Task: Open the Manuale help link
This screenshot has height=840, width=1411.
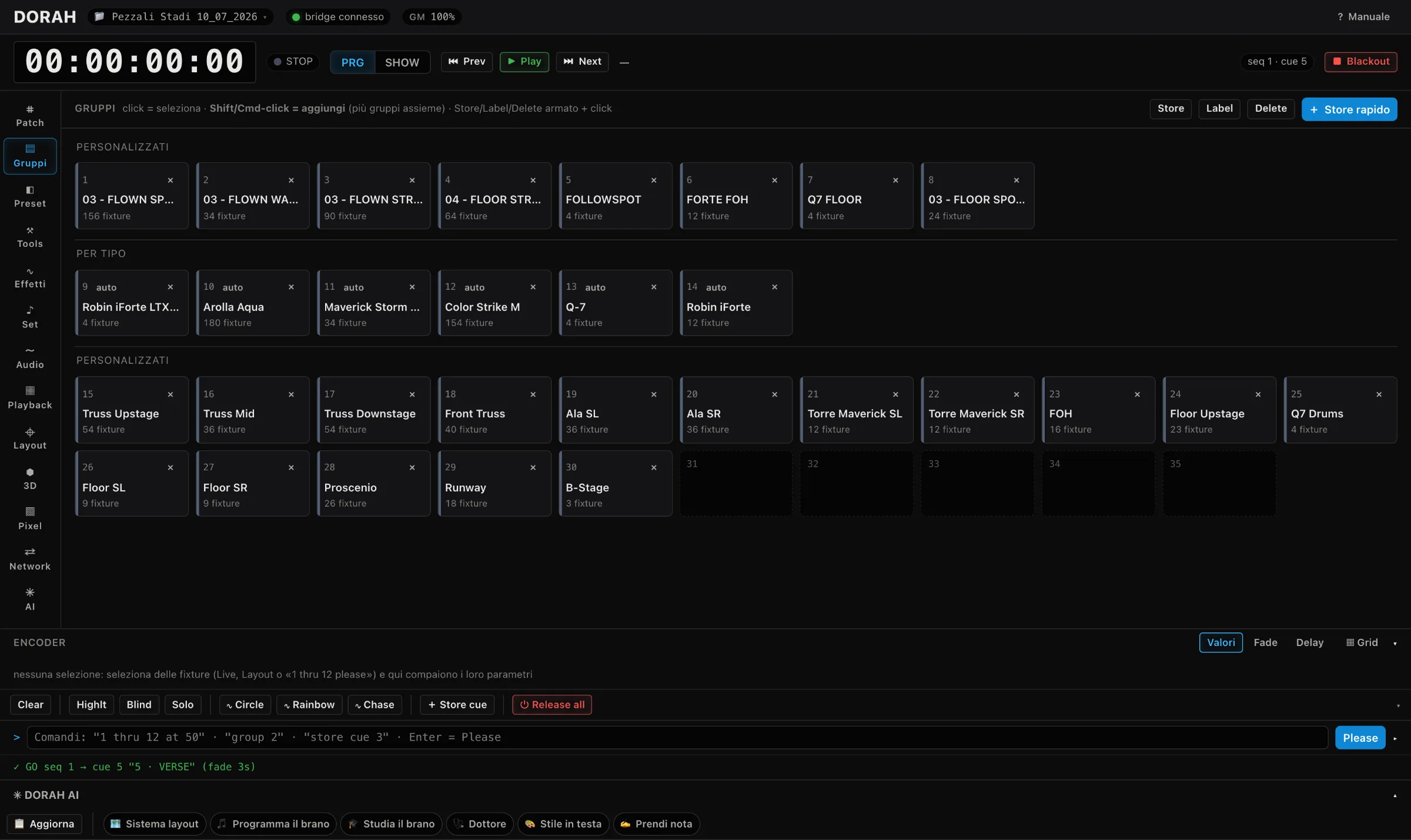Action: point(1363,17)
